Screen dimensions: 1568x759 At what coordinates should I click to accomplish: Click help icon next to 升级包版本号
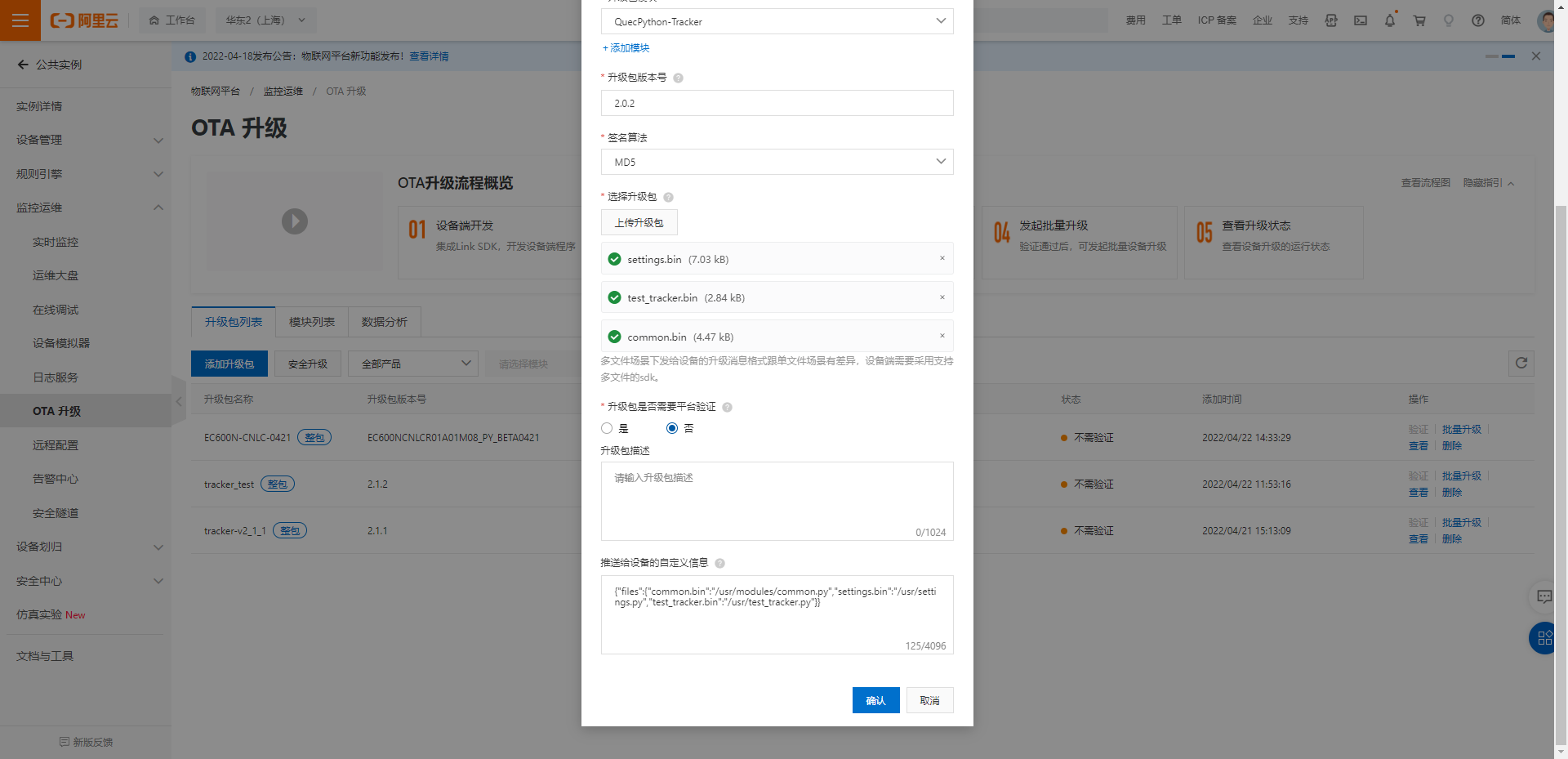[678, 78]
